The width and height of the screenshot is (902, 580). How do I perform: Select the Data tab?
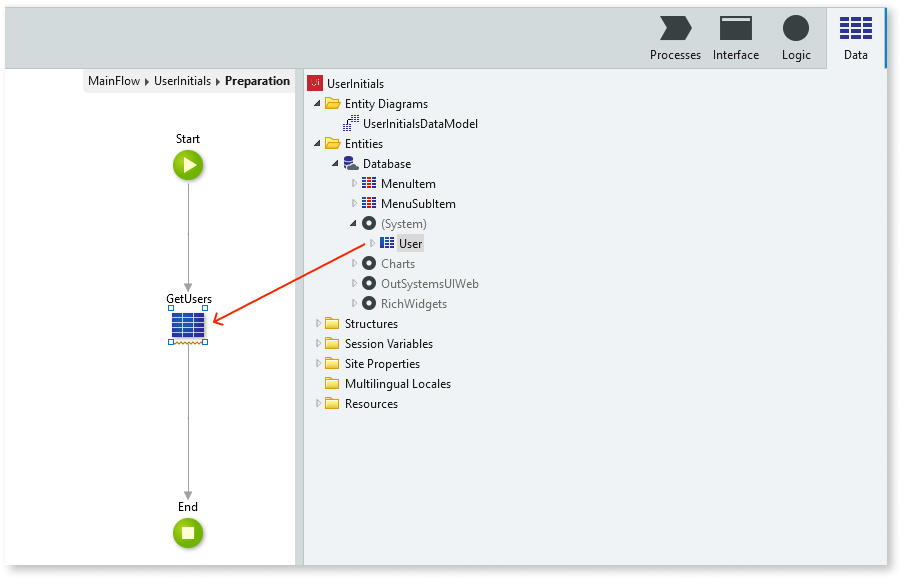click(x=855, y=38)
